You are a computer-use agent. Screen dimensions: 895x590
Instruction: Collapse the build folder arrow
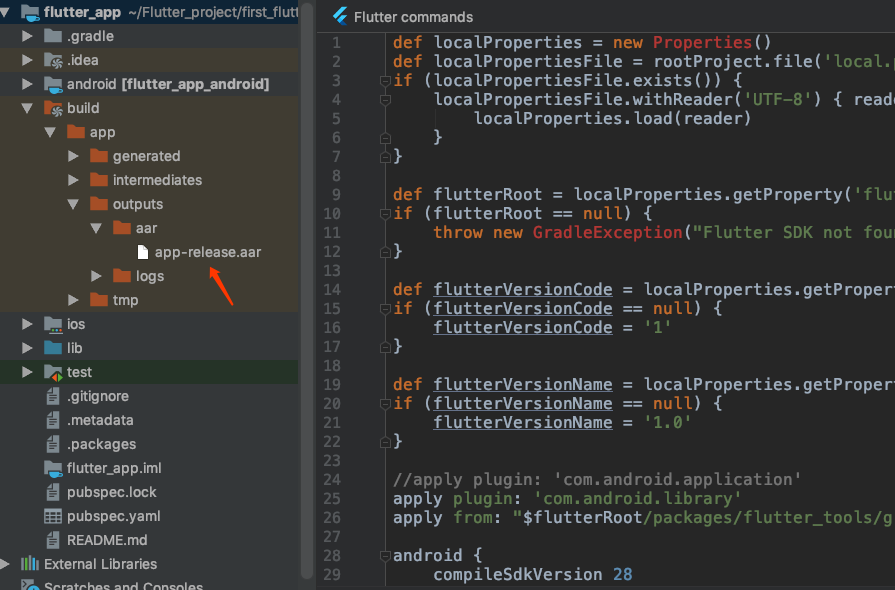pyautogui.click(x=27, y=108)
